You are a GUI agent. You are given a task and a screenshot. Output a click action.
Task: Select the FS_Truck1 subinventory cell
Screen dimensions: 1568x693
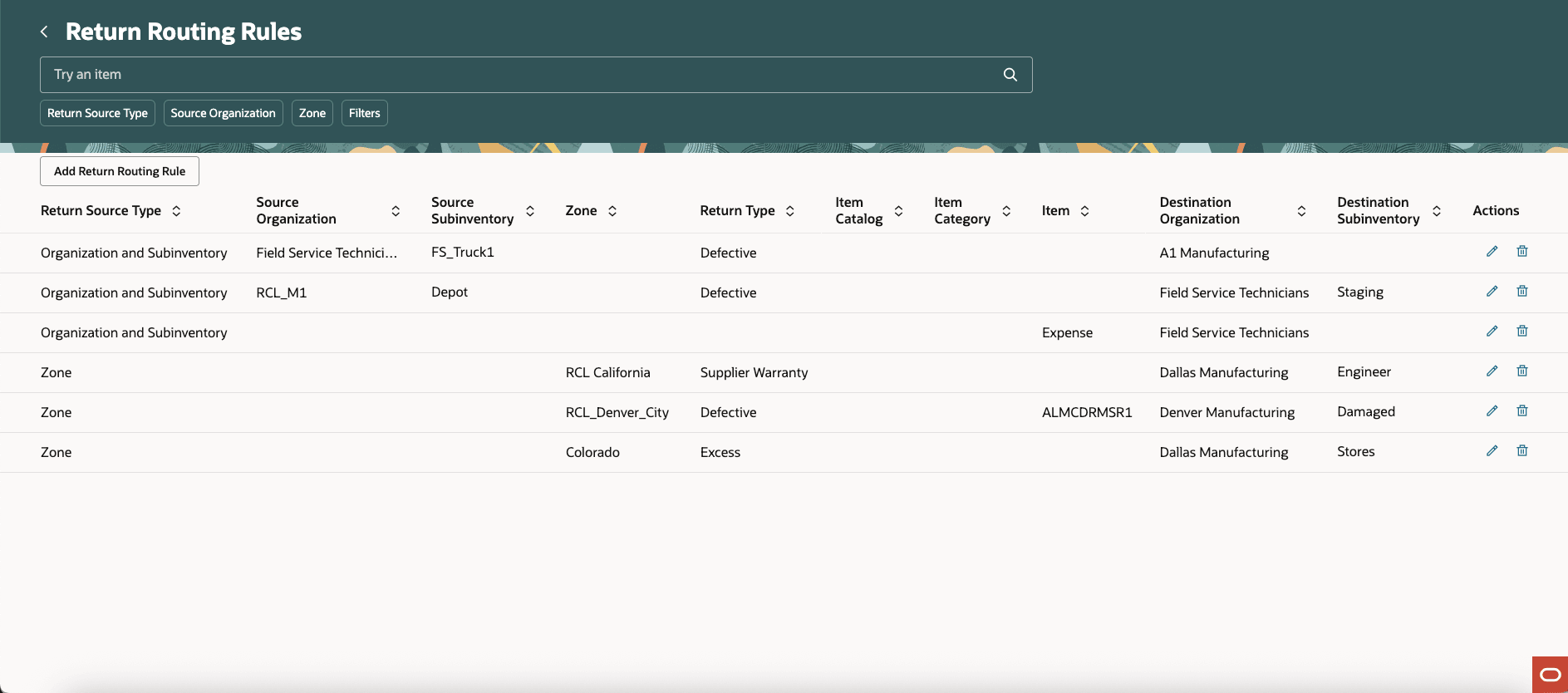pyautogui.click(x=463, y=252)
